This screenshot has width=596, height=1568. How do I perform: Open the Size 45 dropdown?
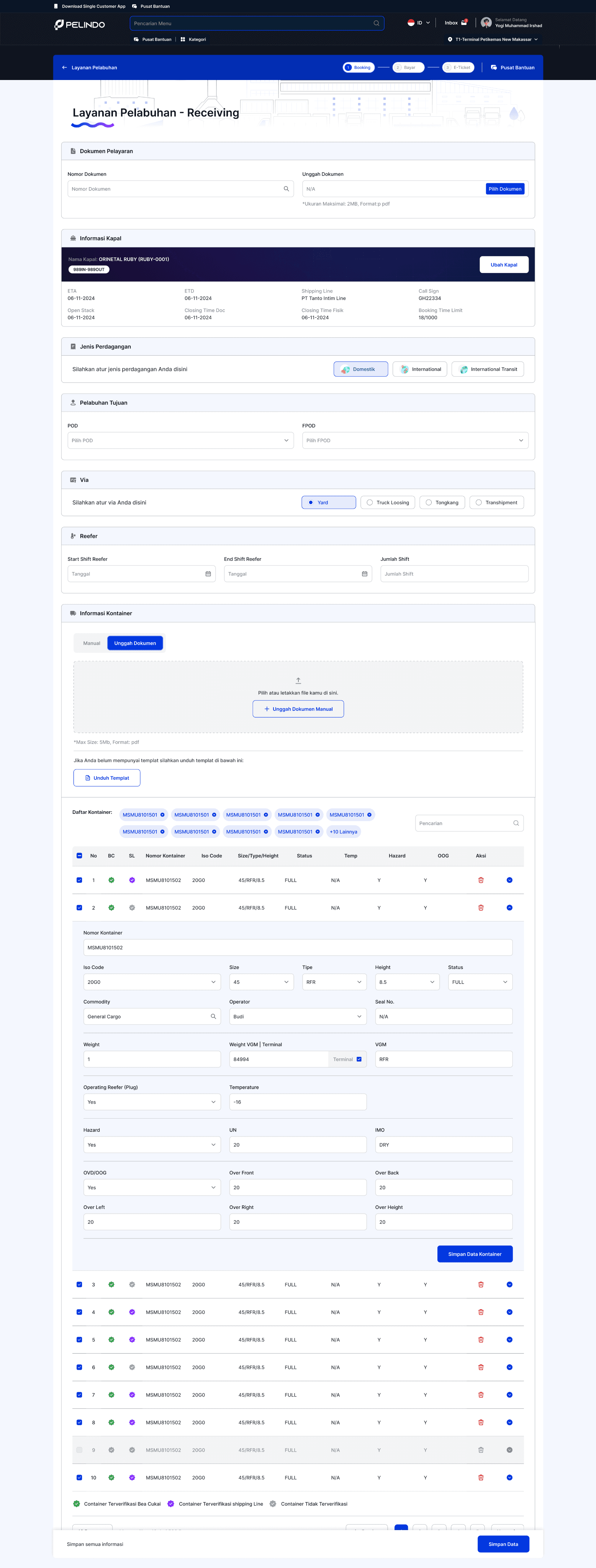pos(261,982)
